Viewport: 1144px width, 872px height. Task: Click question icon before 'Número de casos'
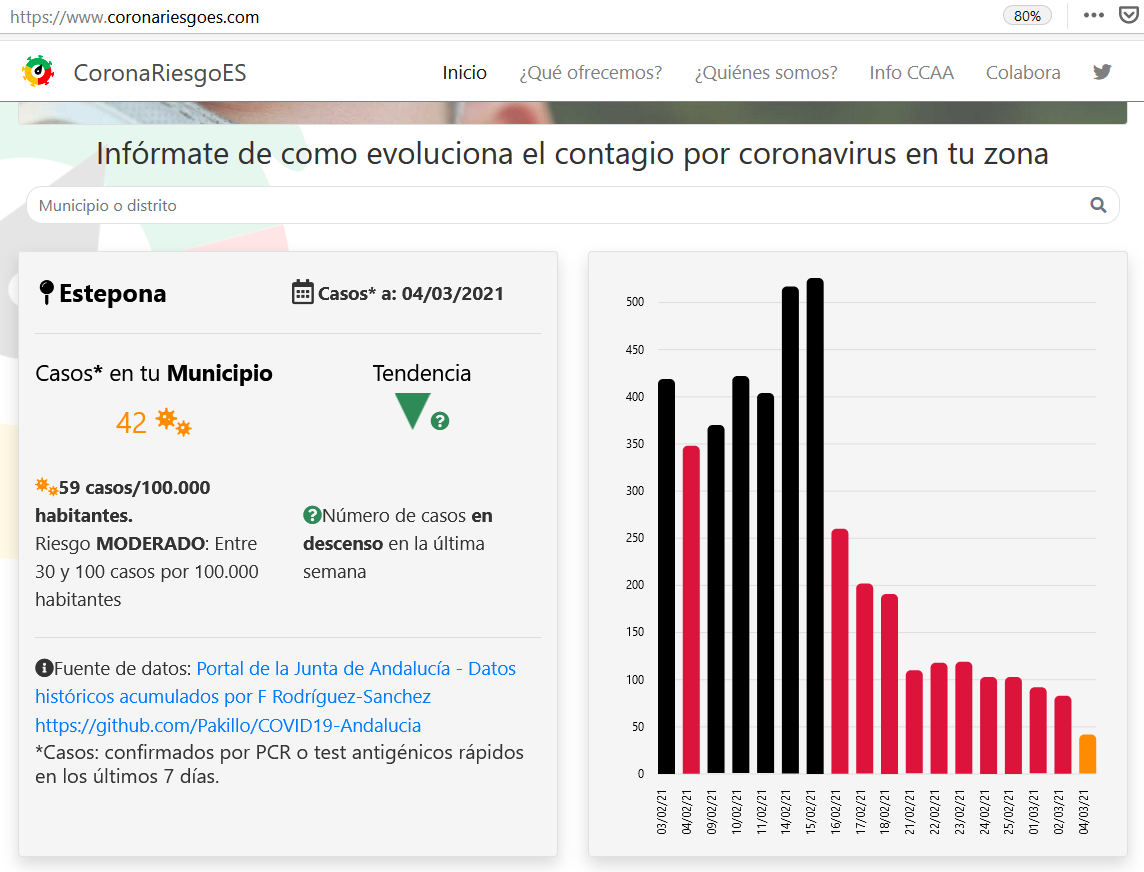(312, 515)
